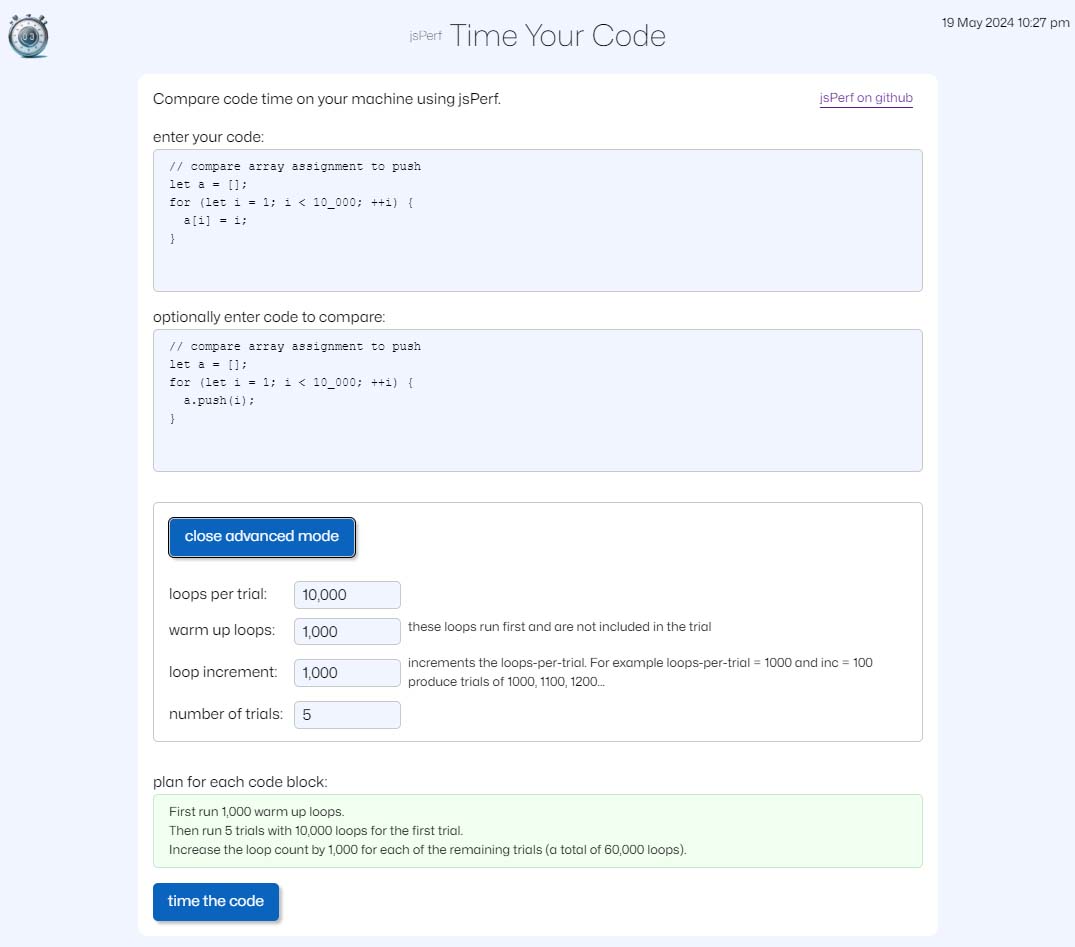Select the warm up loops input field
Viewport: 1075px width, 947px height.
click(347, 631)
